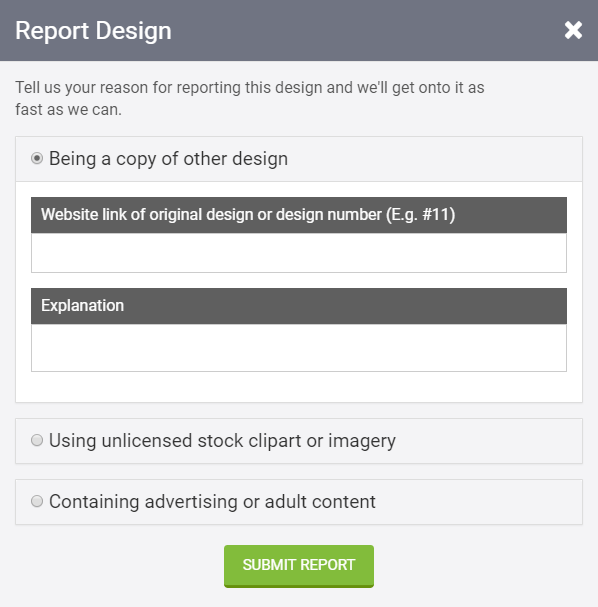
Task: Select the copy of other design radio
Action: (37, 158)
